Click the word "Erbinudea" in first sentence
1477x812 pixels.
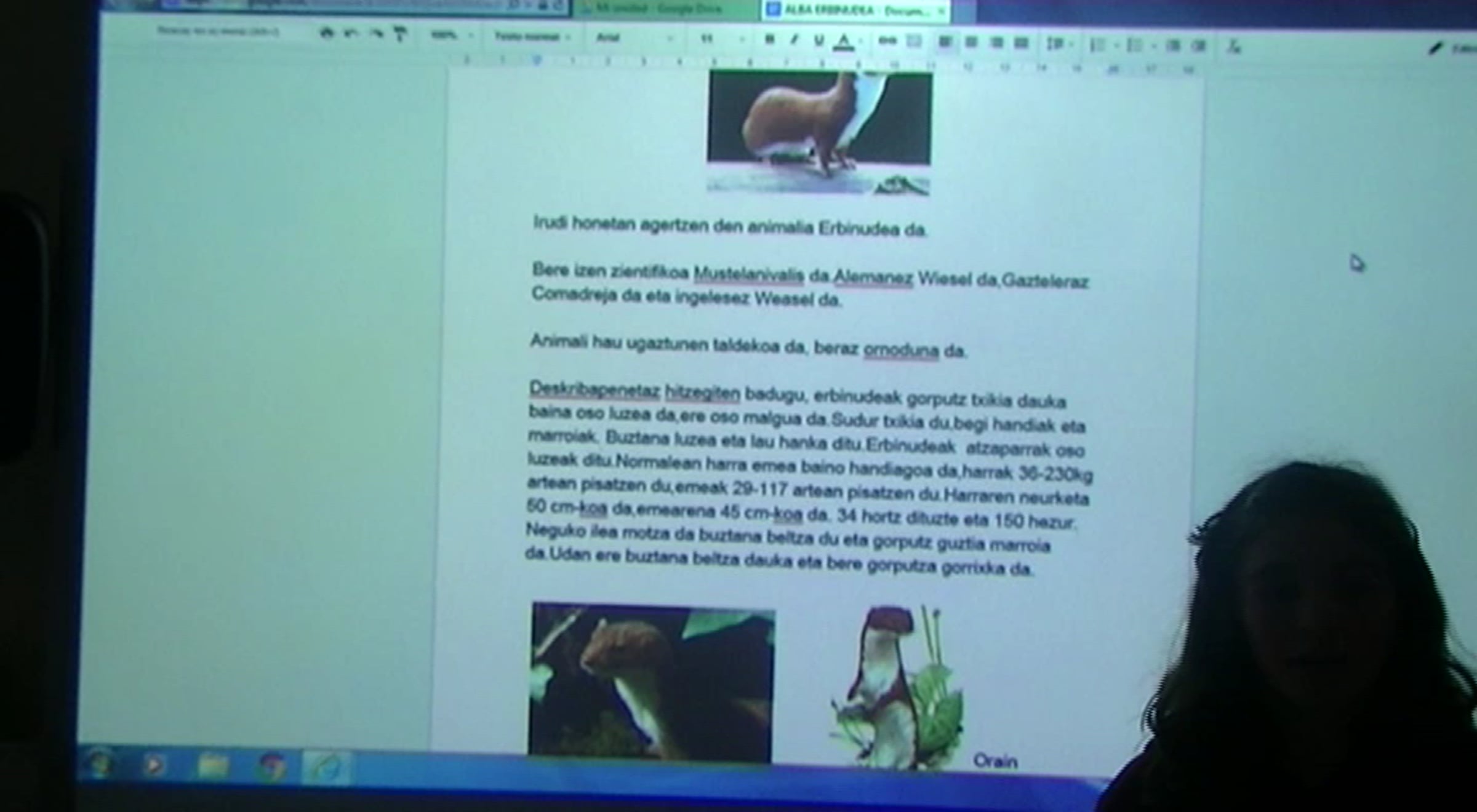click(858, 228)
